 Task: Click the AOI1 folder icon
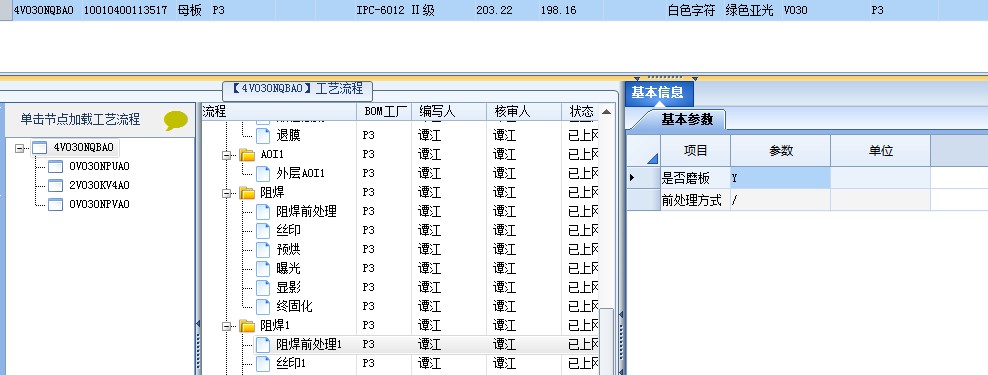[x=246, y=154]
